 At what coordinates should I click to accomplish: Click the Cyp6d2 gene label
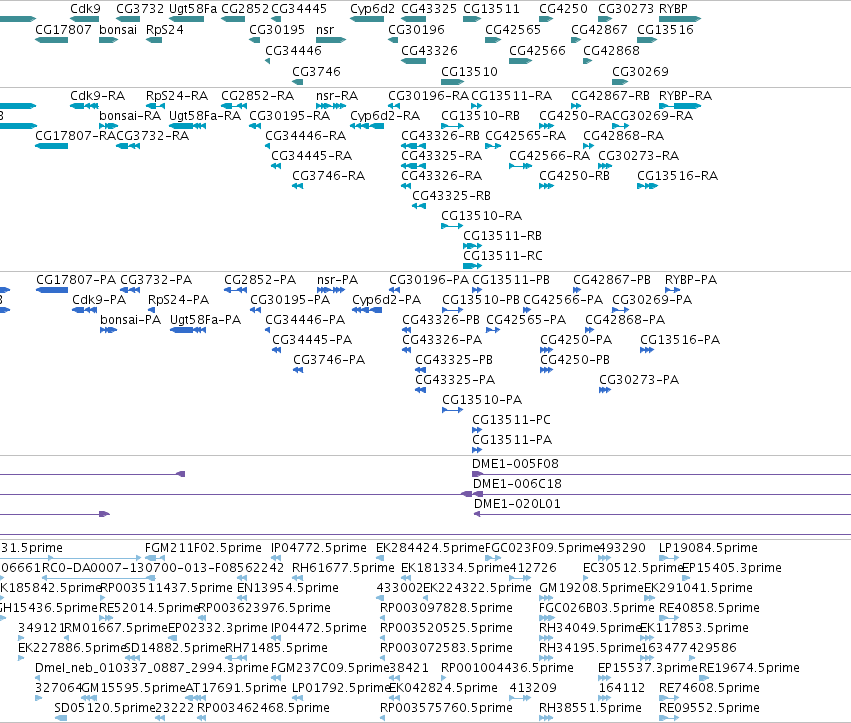click(372, 9)
